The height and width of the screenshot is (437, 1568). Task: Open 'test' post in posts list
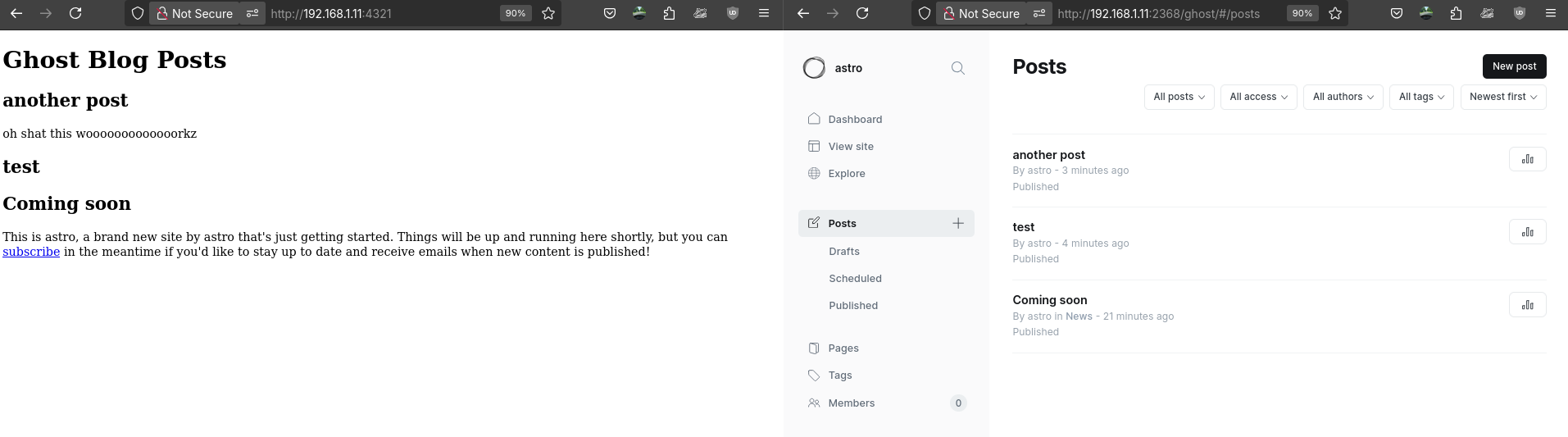click(1023, 227)
